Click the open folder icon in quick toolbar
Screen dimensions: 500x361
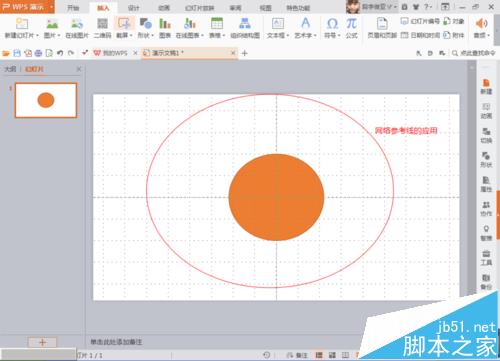pyautogui.click(x=6, y=53)
